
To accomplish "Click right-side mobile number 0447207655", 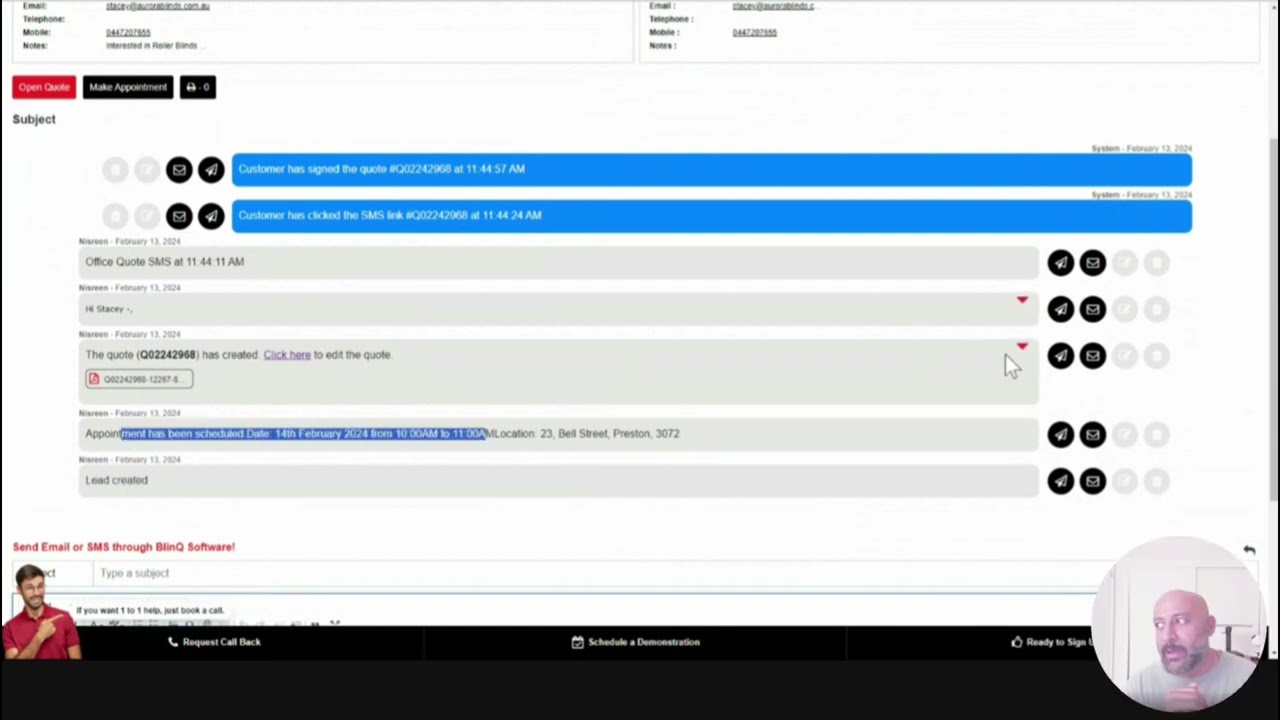I will click(x=755, y=32).
